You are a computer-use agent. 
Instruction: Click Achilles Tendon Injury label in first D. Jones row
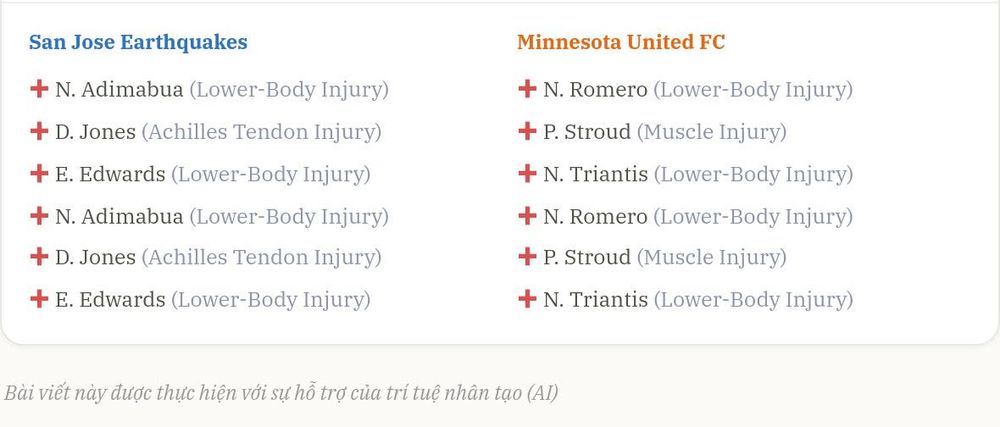tap(261, 132)
